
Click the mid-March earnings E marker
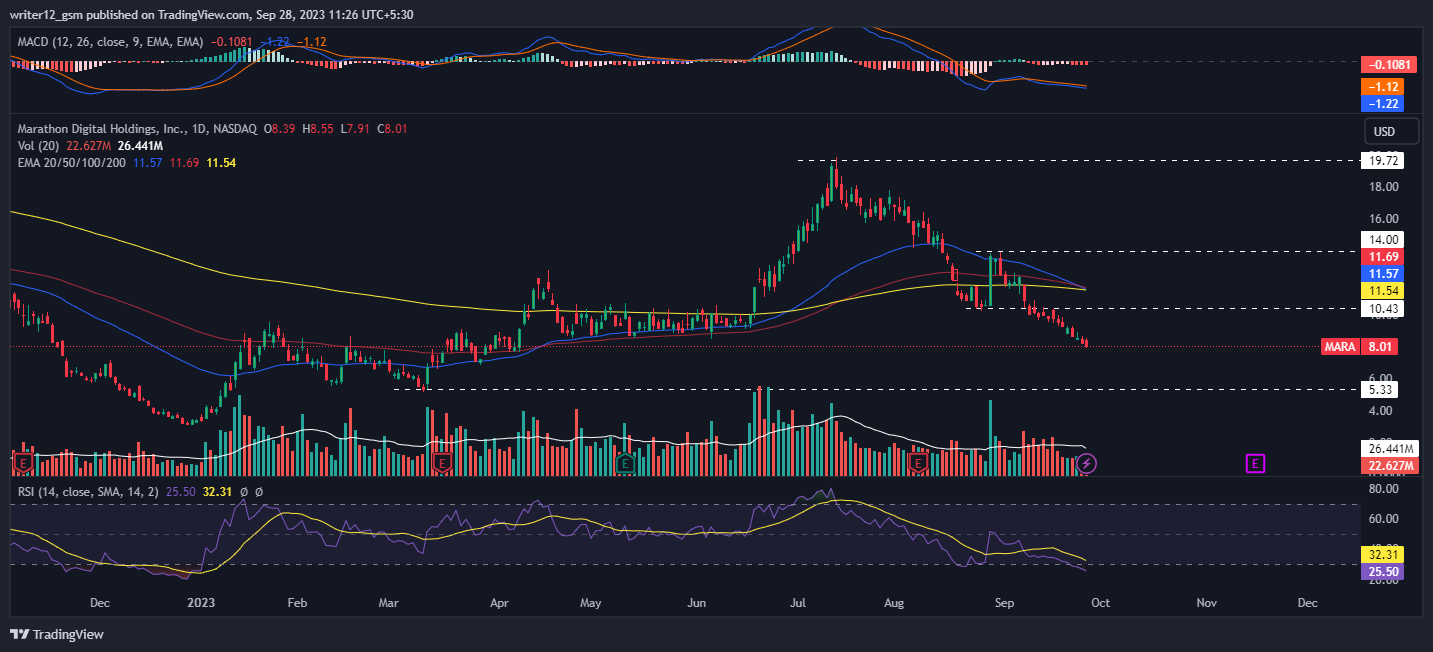[x=441, y=463]
